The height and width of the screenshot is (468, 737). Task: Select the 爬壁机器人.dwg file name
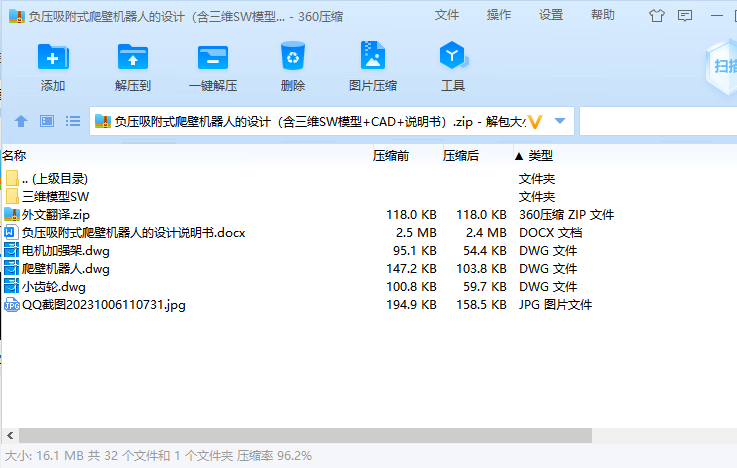66,269
